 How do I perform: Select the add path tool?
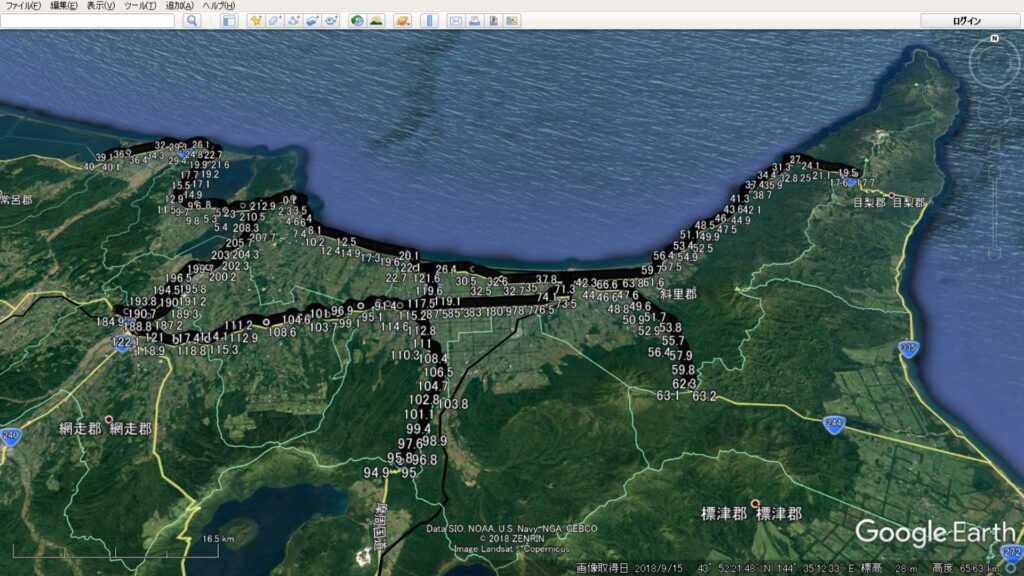point(294,20)
